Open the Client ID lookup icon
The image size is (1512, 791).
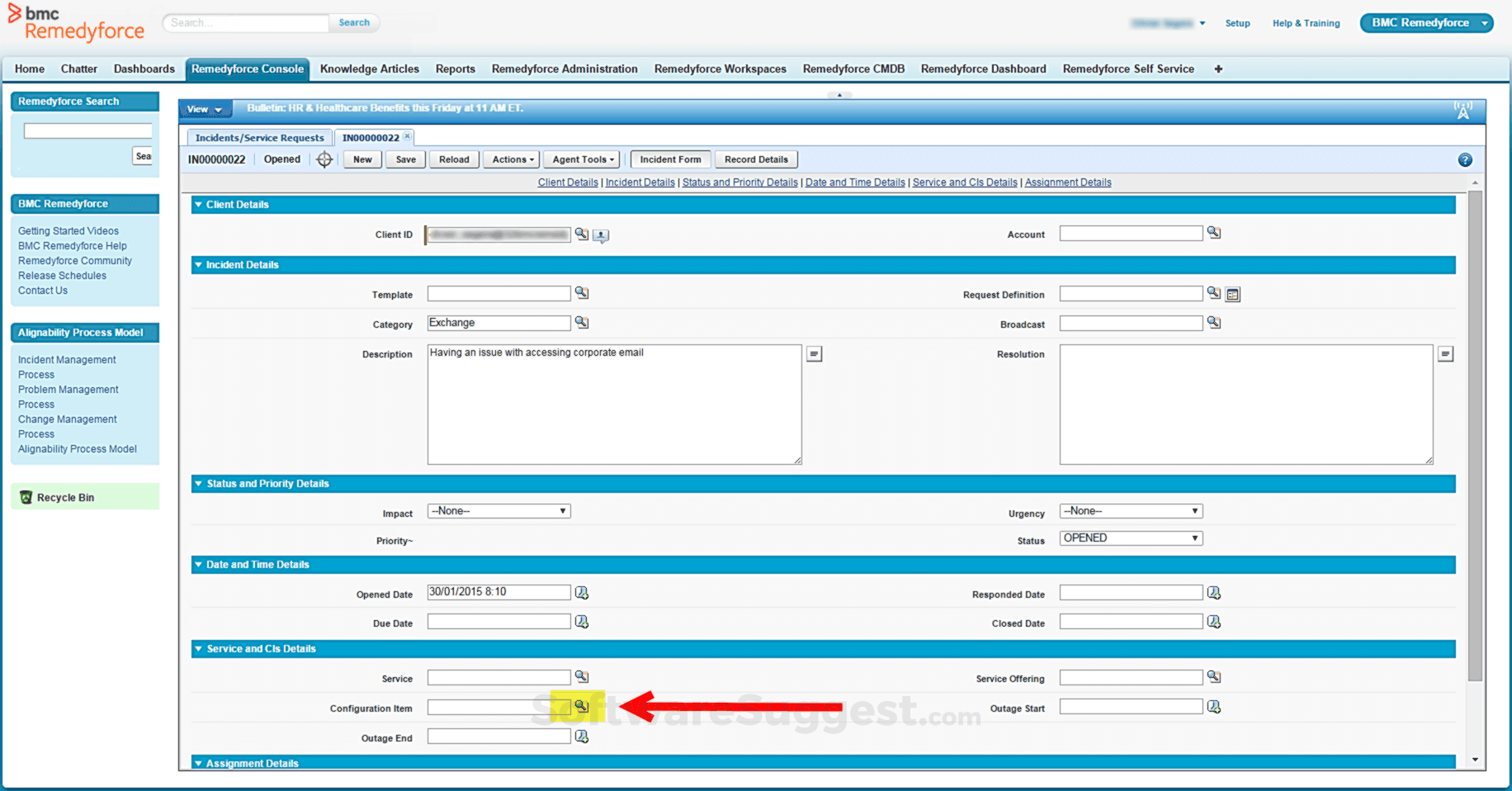pyautogui.click(x=582, y=234)
